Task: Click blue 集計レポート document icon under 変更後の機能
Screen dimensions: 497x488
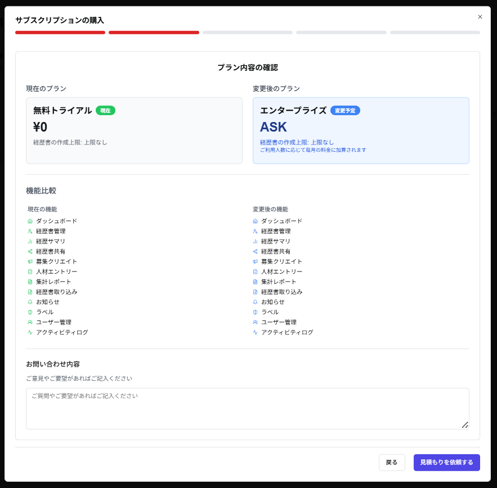Action: [x=255, y=282]
